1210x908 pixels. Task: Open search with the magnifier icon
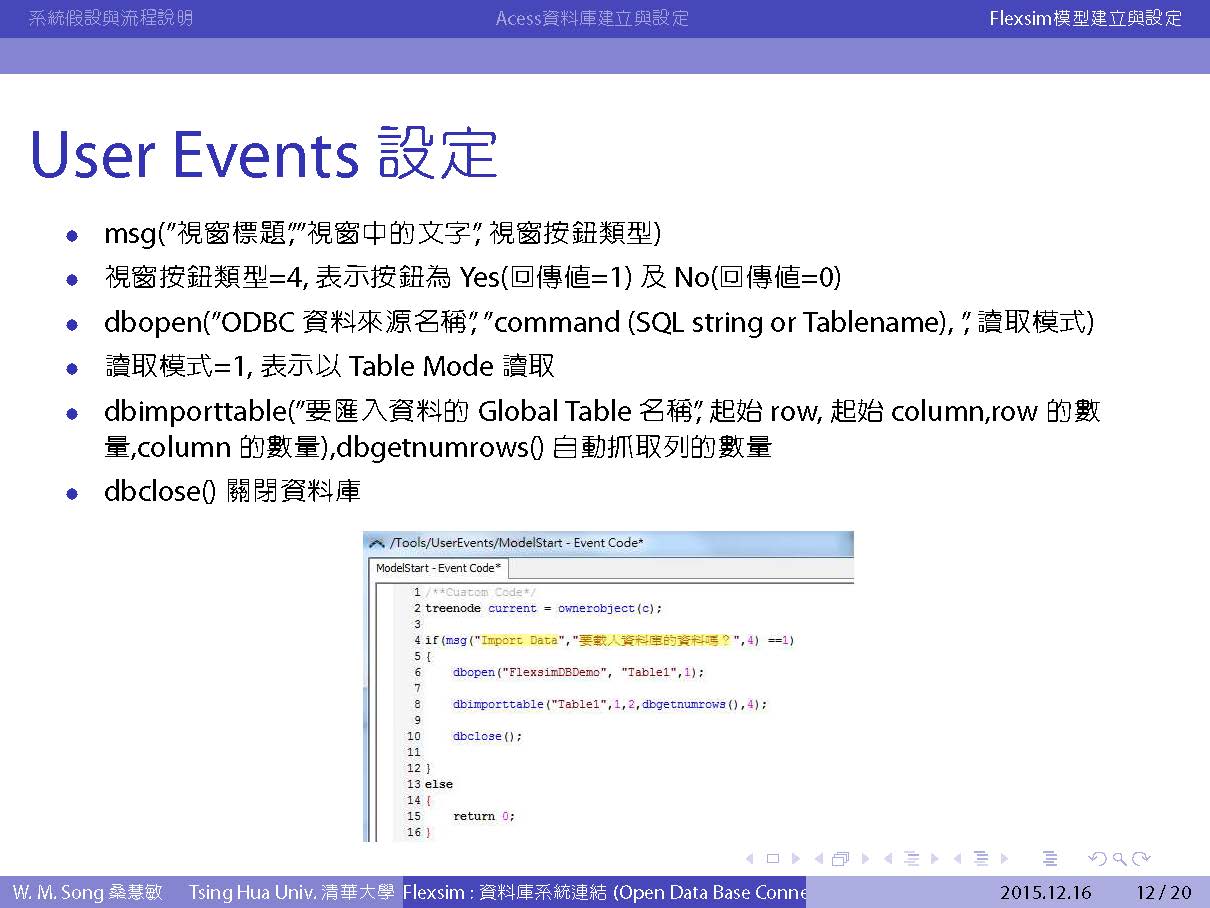pyautogui.click(x=1119, y=859)
